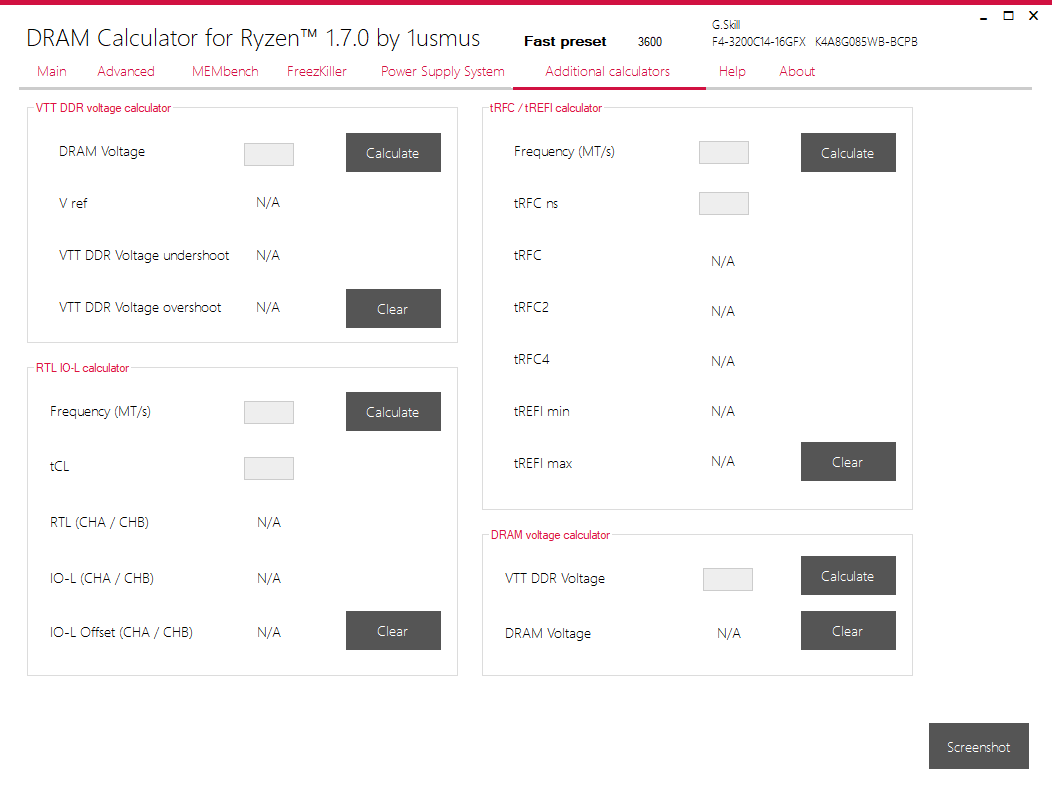Click the K4A8G085WB-BCPB chip text

866,42
